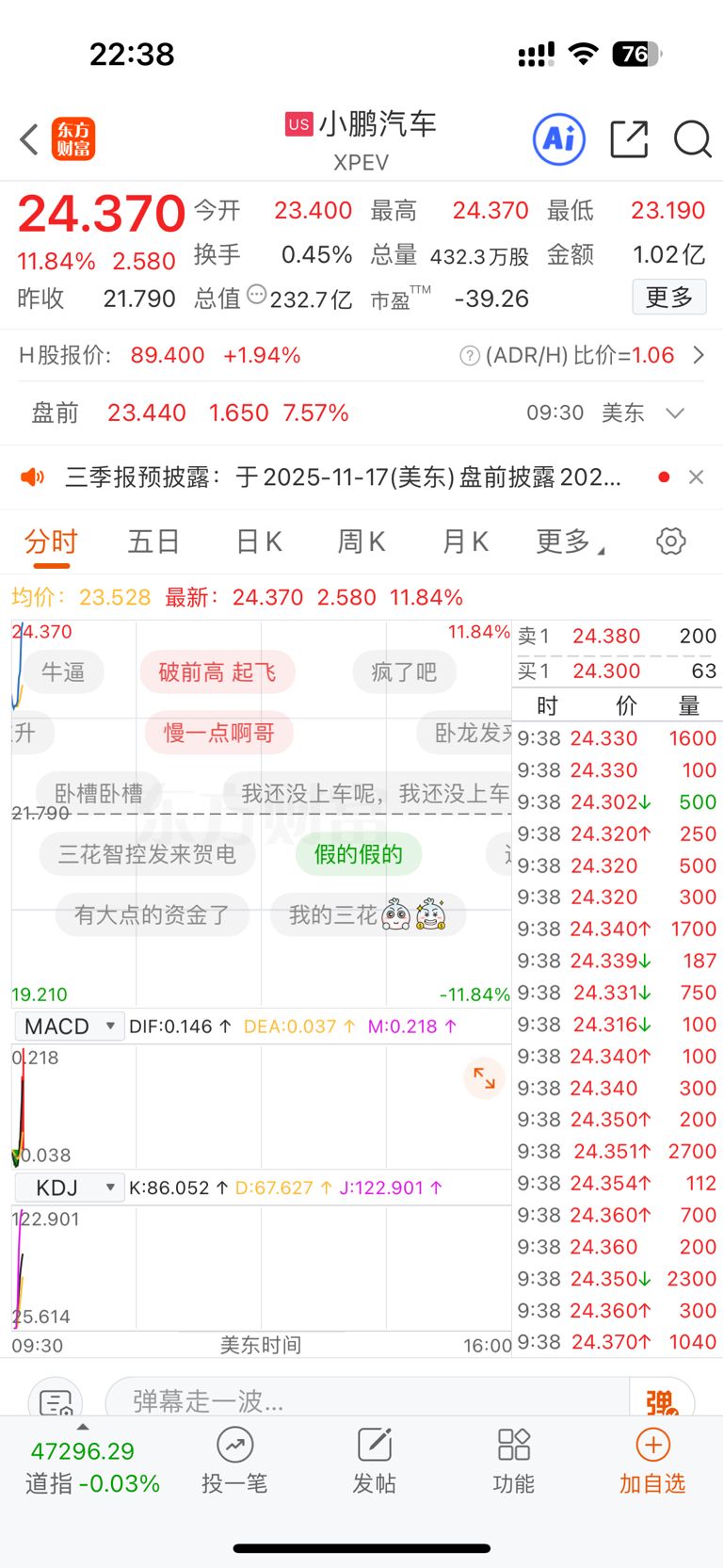
Task: Tap the large 24.370 current price
Action: click(x=102, y=214)
